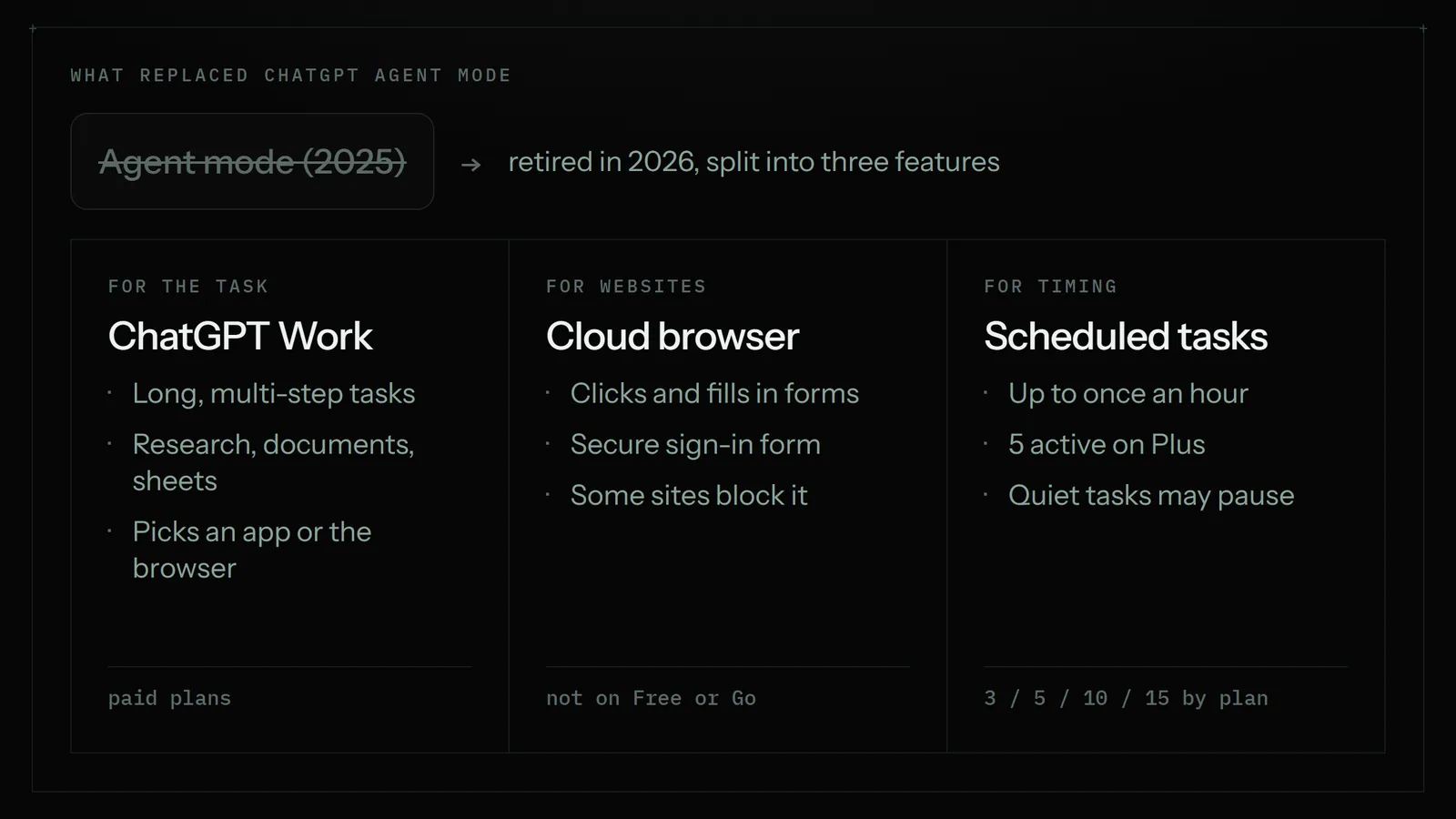This screenshot has width=1456, height=819.
Task: Click 'Long, multi-step tasks' bullet
Action: 274,393
